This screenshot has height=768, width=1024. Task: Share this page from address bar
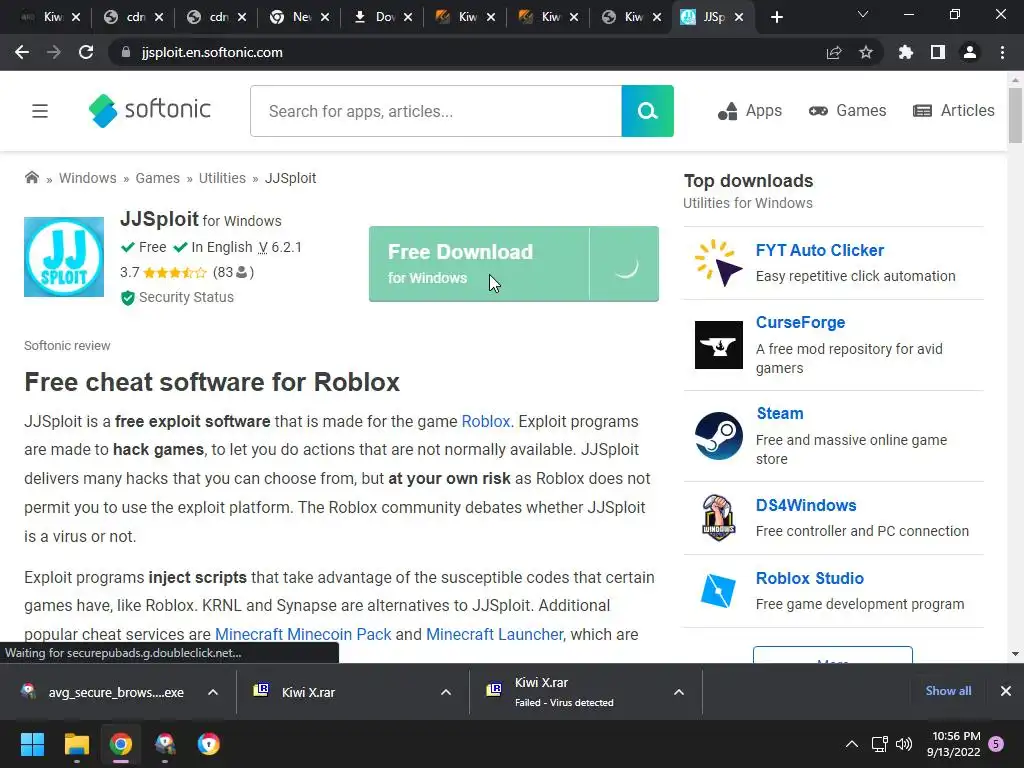[834, 52]
